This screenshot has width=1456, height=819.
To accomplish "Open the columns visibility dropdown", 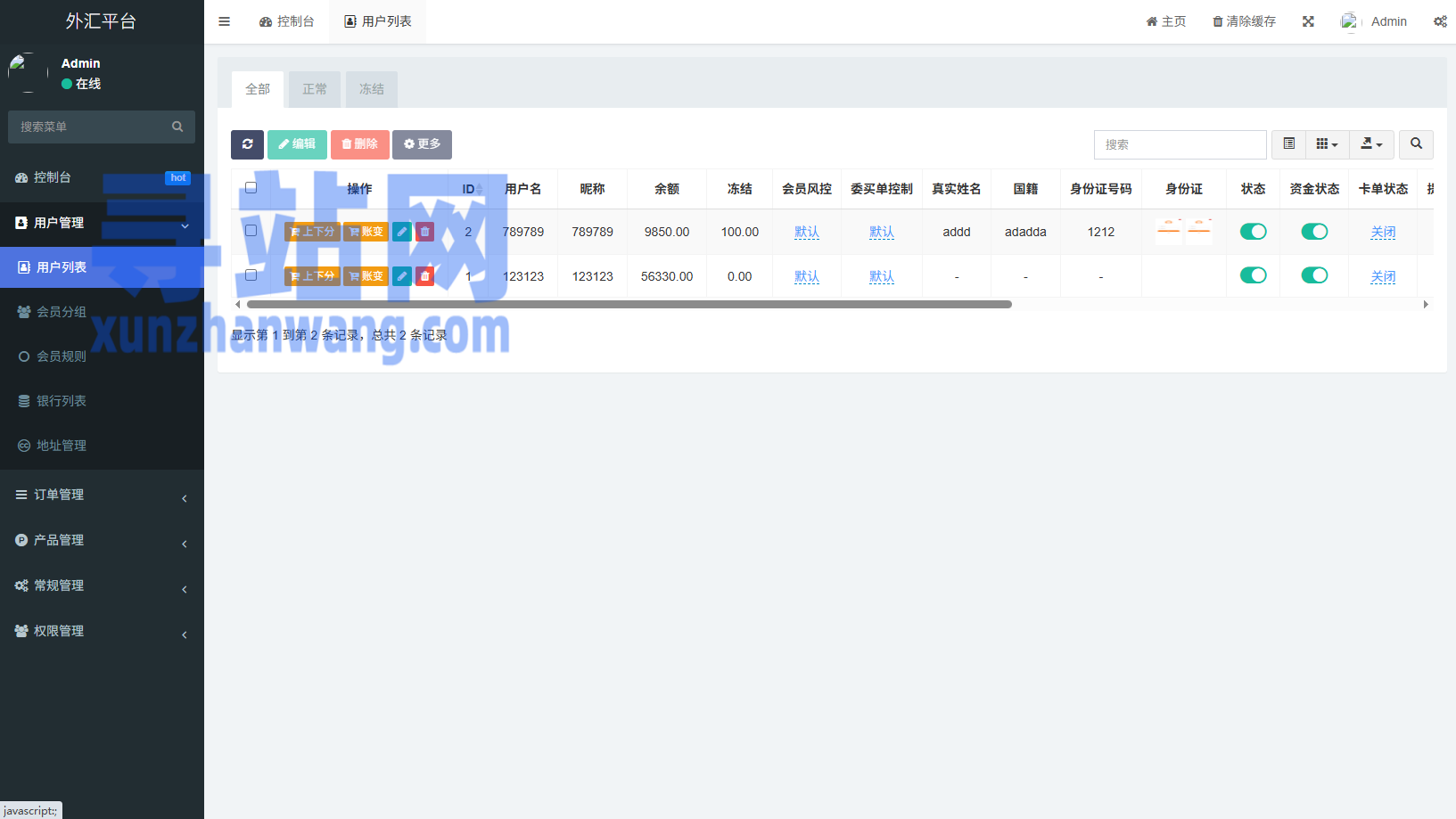I will (1327, 144).
